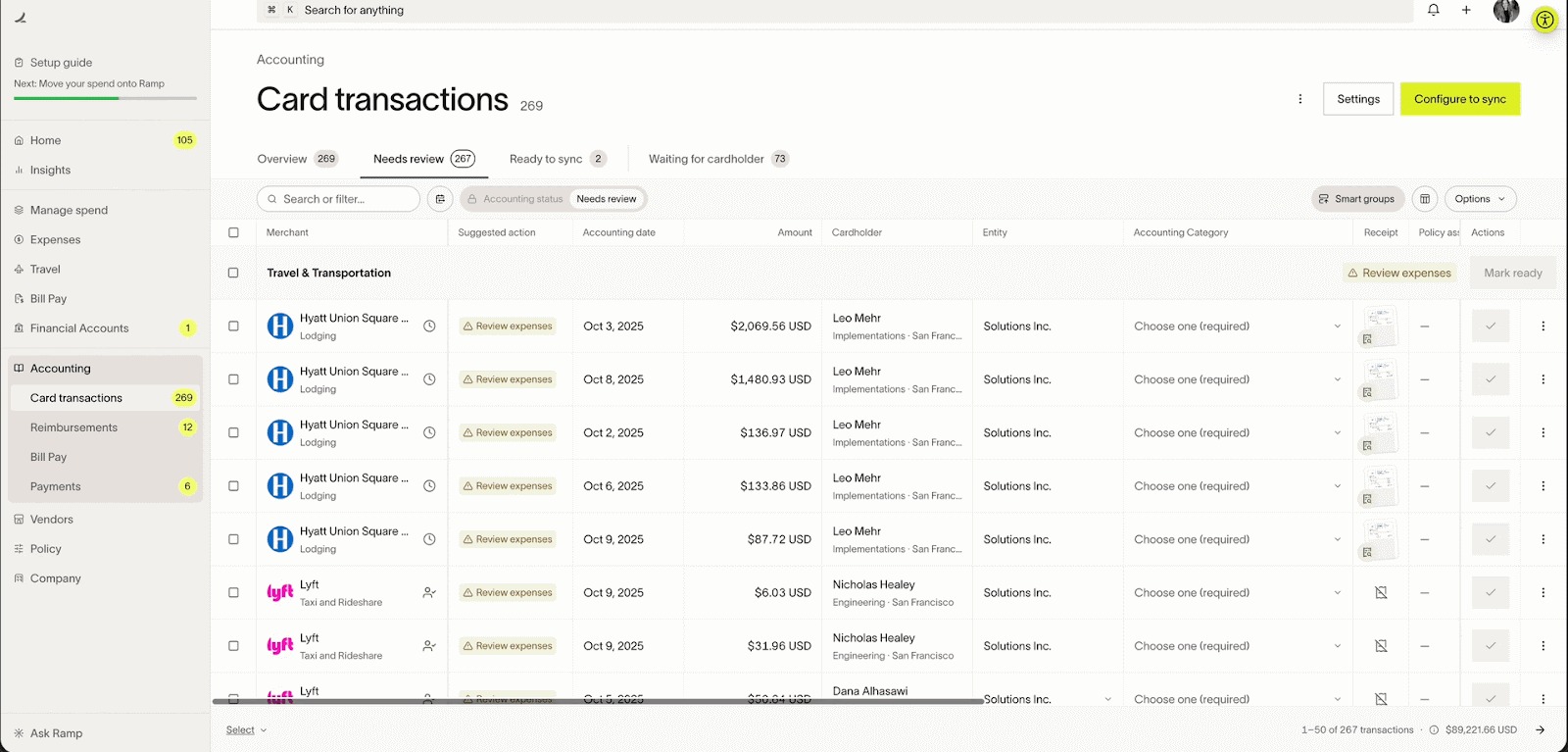This screenshot has width=1568, height=752.
Task: Open the three-dot menu beside Settings
Action: (1300, 99)
